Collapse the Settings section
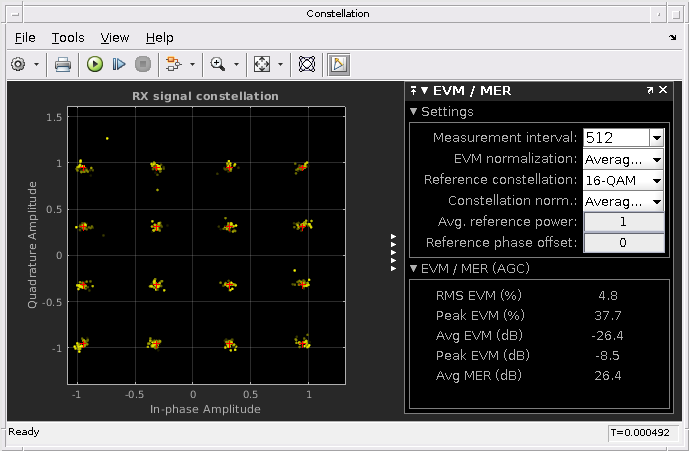689x451 pixels. click(x=413, y=112)
